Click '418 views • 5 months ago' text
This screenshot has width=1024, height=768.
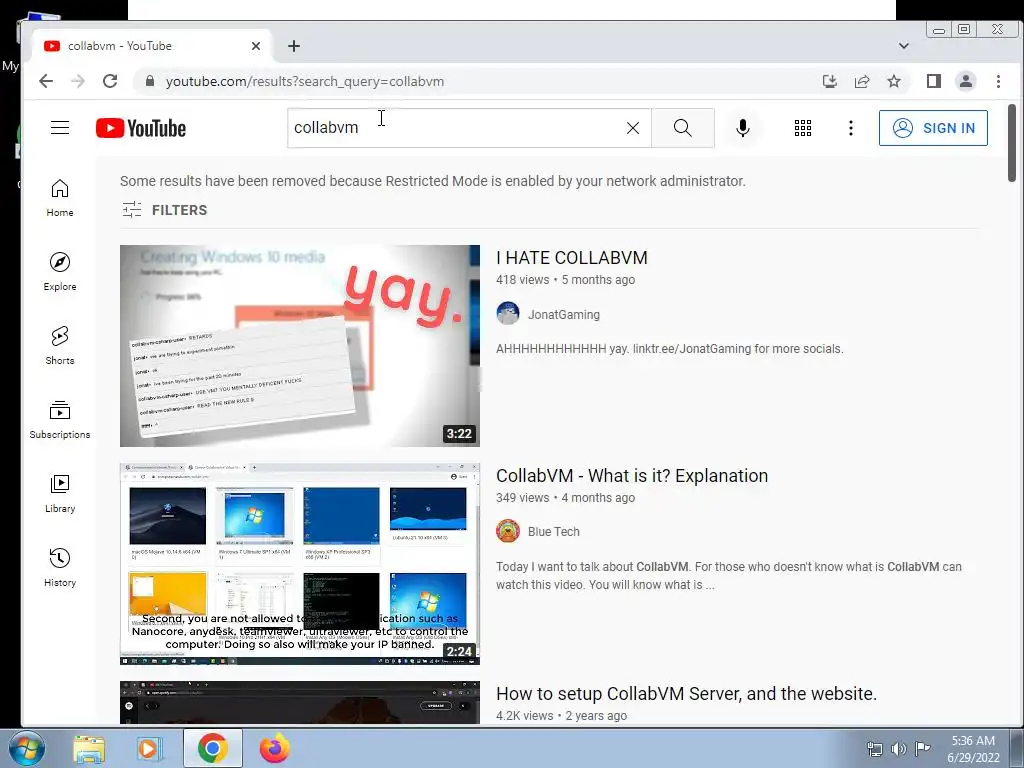point(565,280)
